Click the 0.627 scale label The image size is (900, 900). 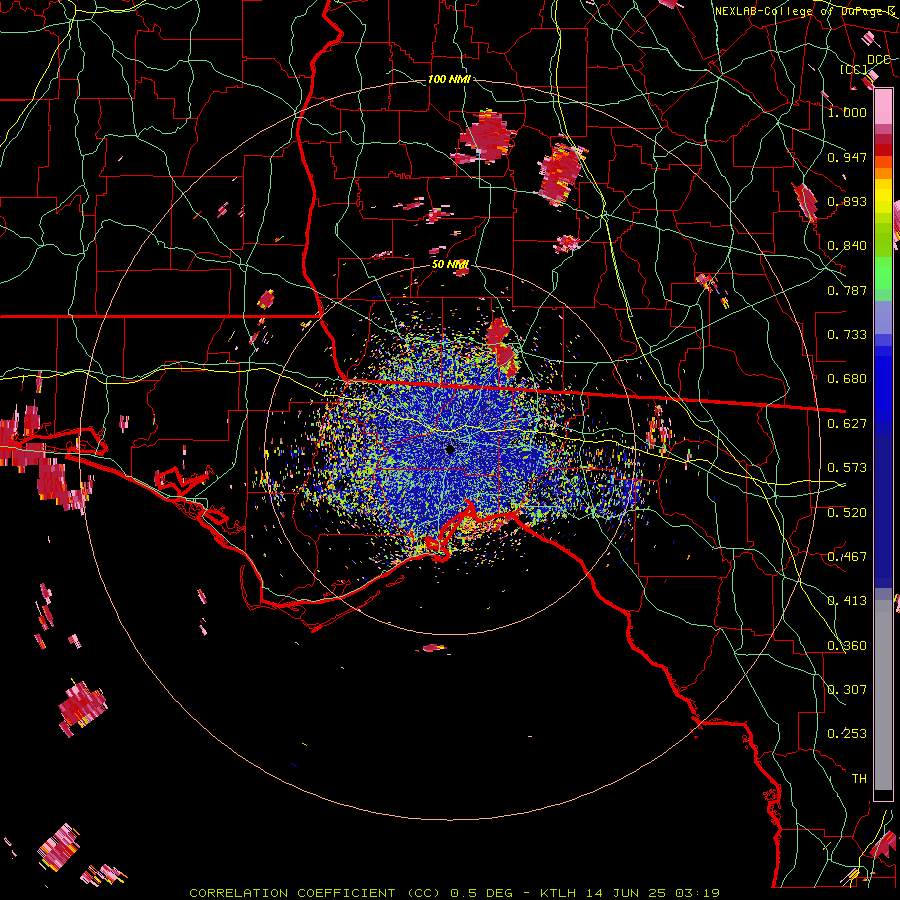coord(847,424)
